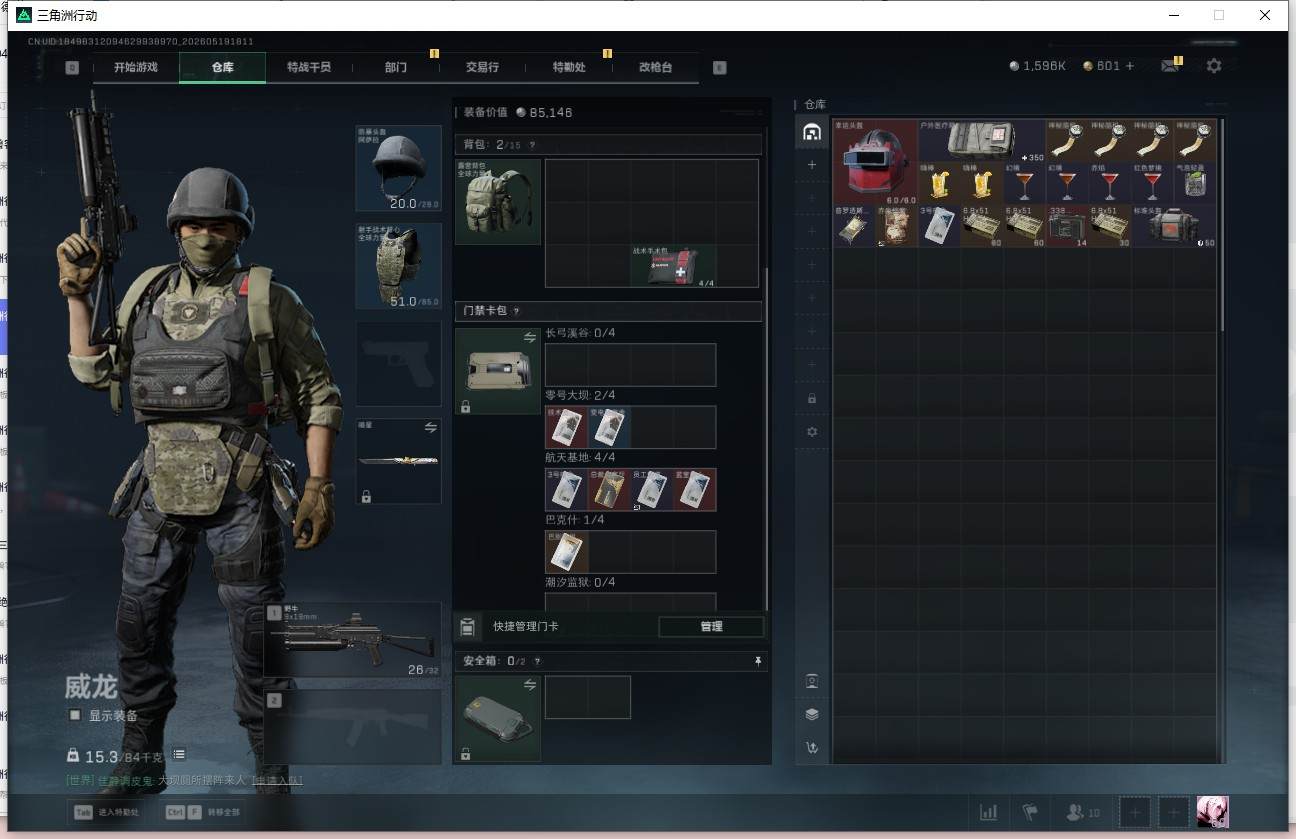This screenshot has width=1296, height=839.
Task: Click the plus slot beside the friends count
Action: point(1134,812)
